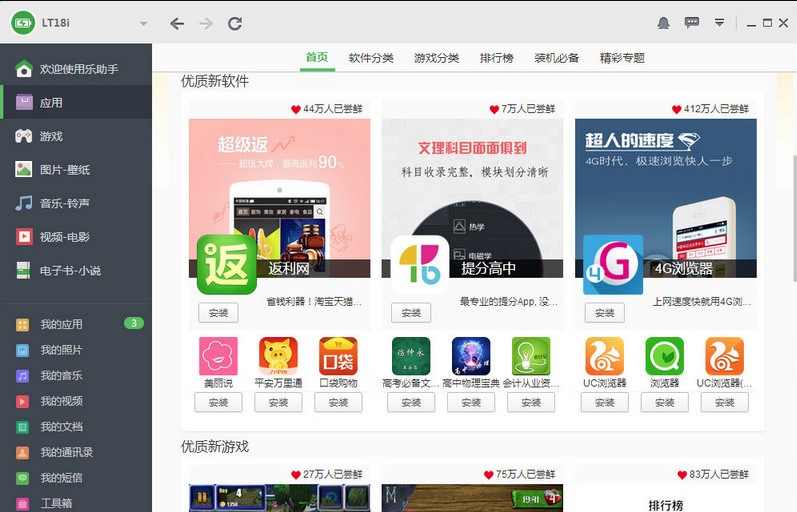Click the 4G浏览器 app icon
Image resolution: width=797 pixels, height=512 pixels.
(x=613, y=264)
